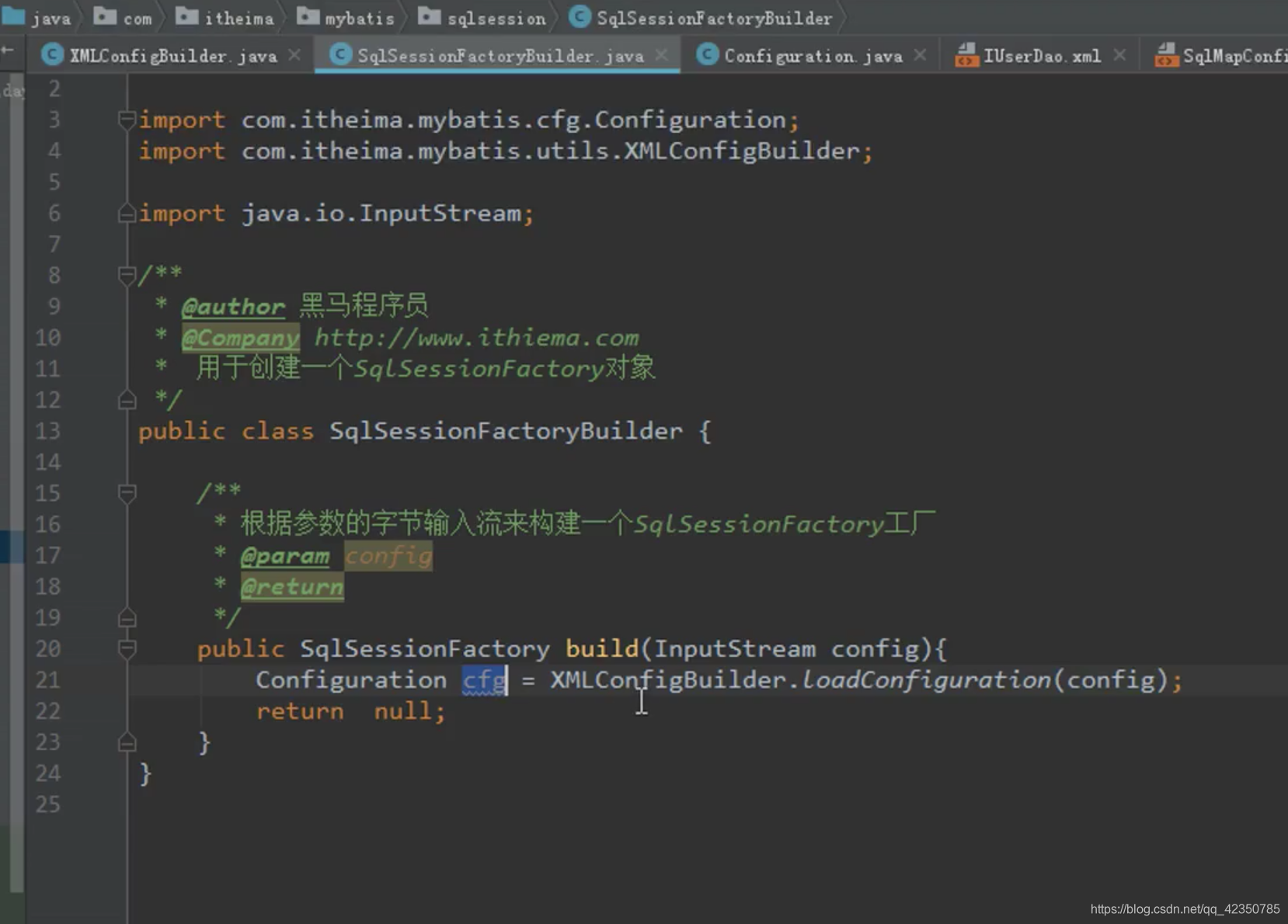Screen dimensions: 1288x924
Task: Close the IUserDao.xml tab
Action: [x=1119, y=55]
